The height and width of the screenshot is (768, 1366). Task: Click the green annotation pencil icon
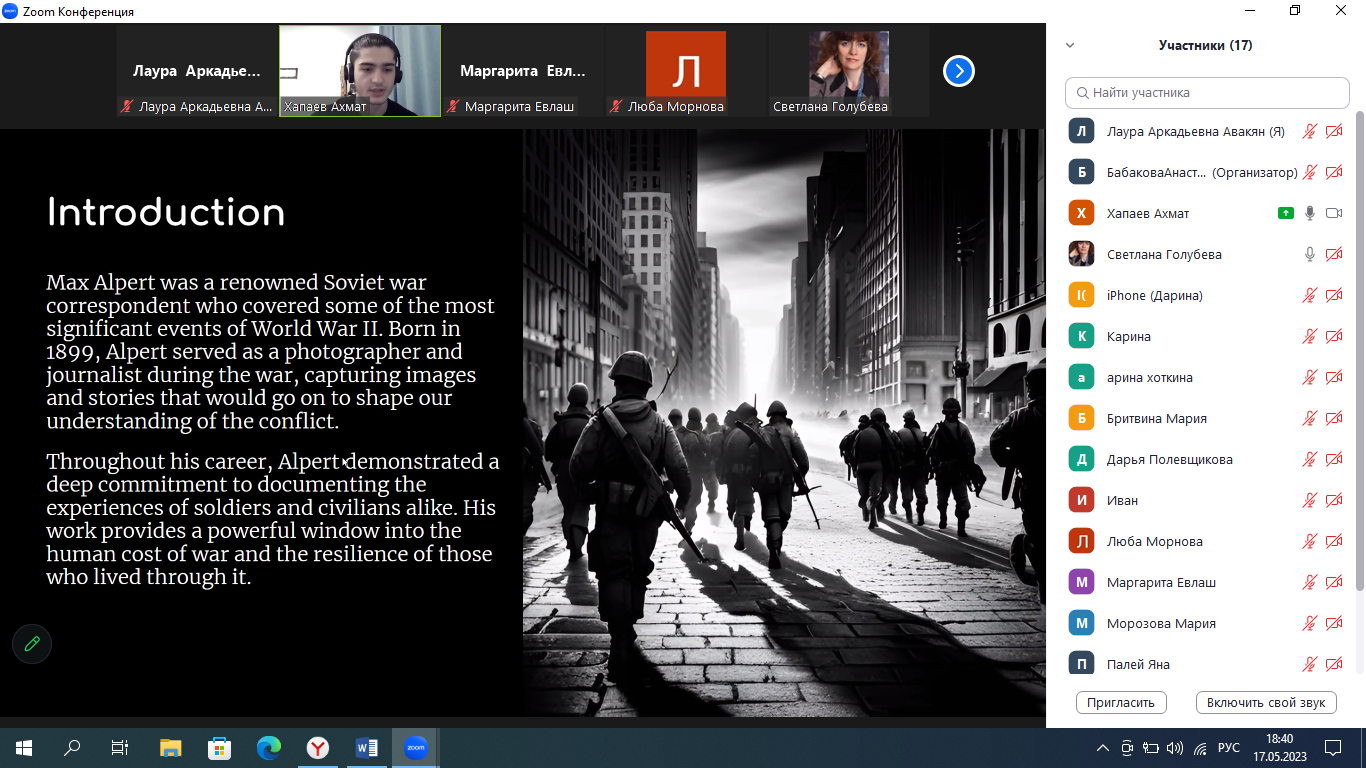(x=32, y=644)
